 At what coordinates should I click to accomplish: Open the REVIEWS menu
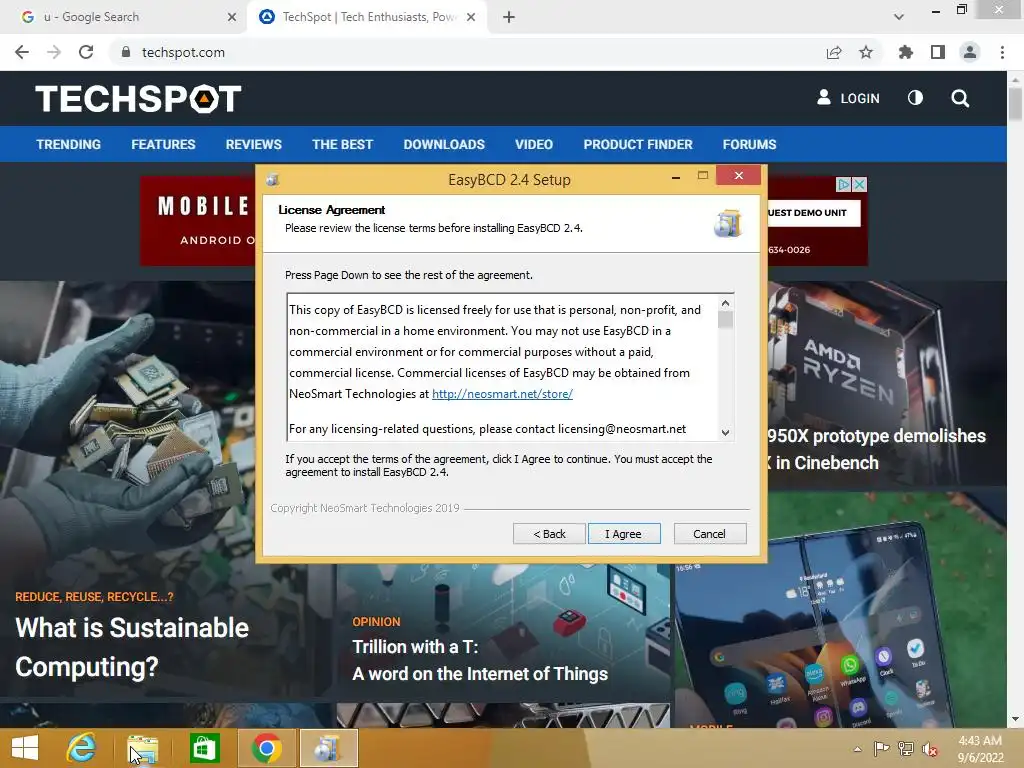tap(253, 144)
